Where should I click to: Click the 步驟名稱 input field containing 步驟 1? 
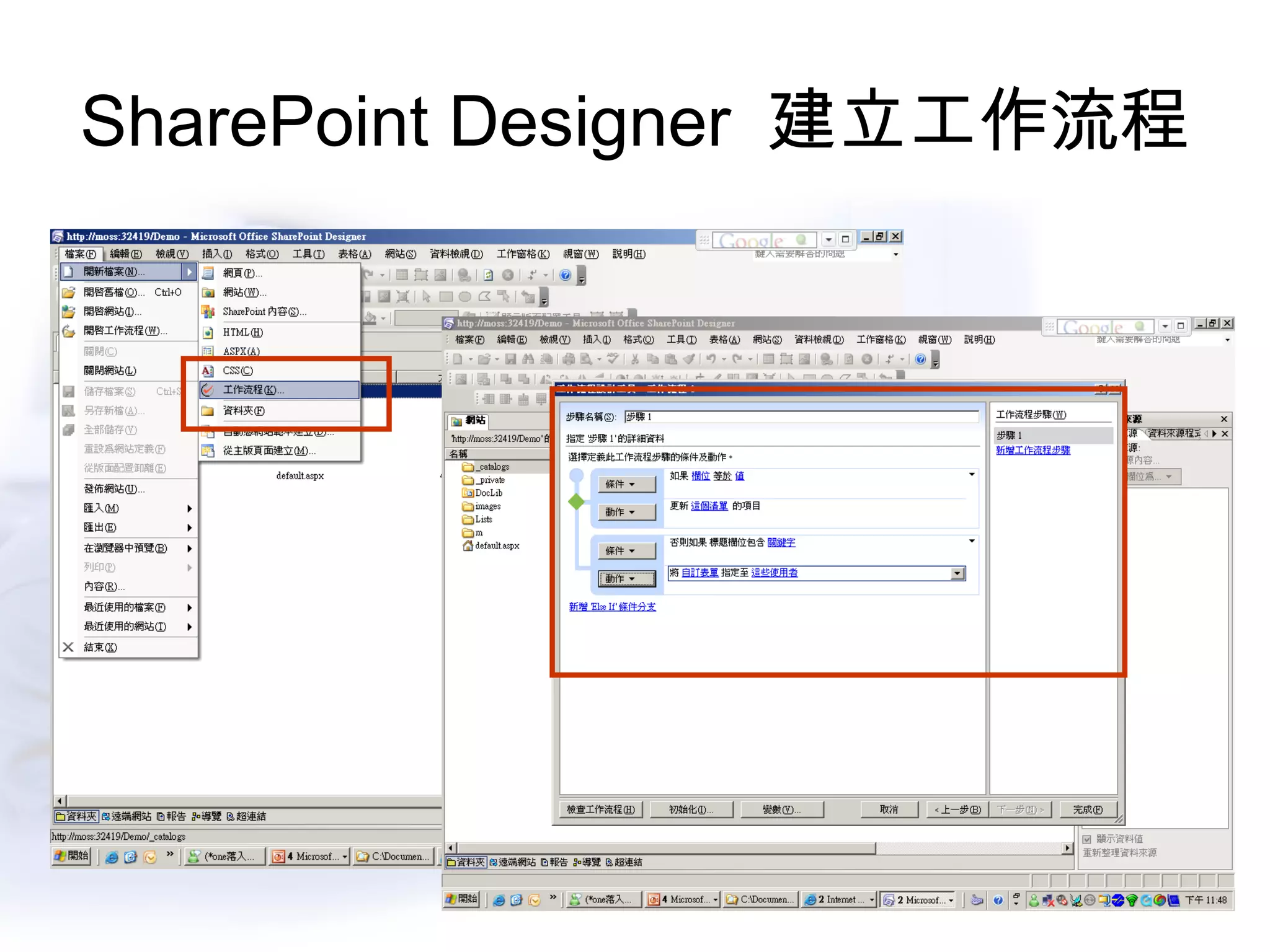pos(801,417)
